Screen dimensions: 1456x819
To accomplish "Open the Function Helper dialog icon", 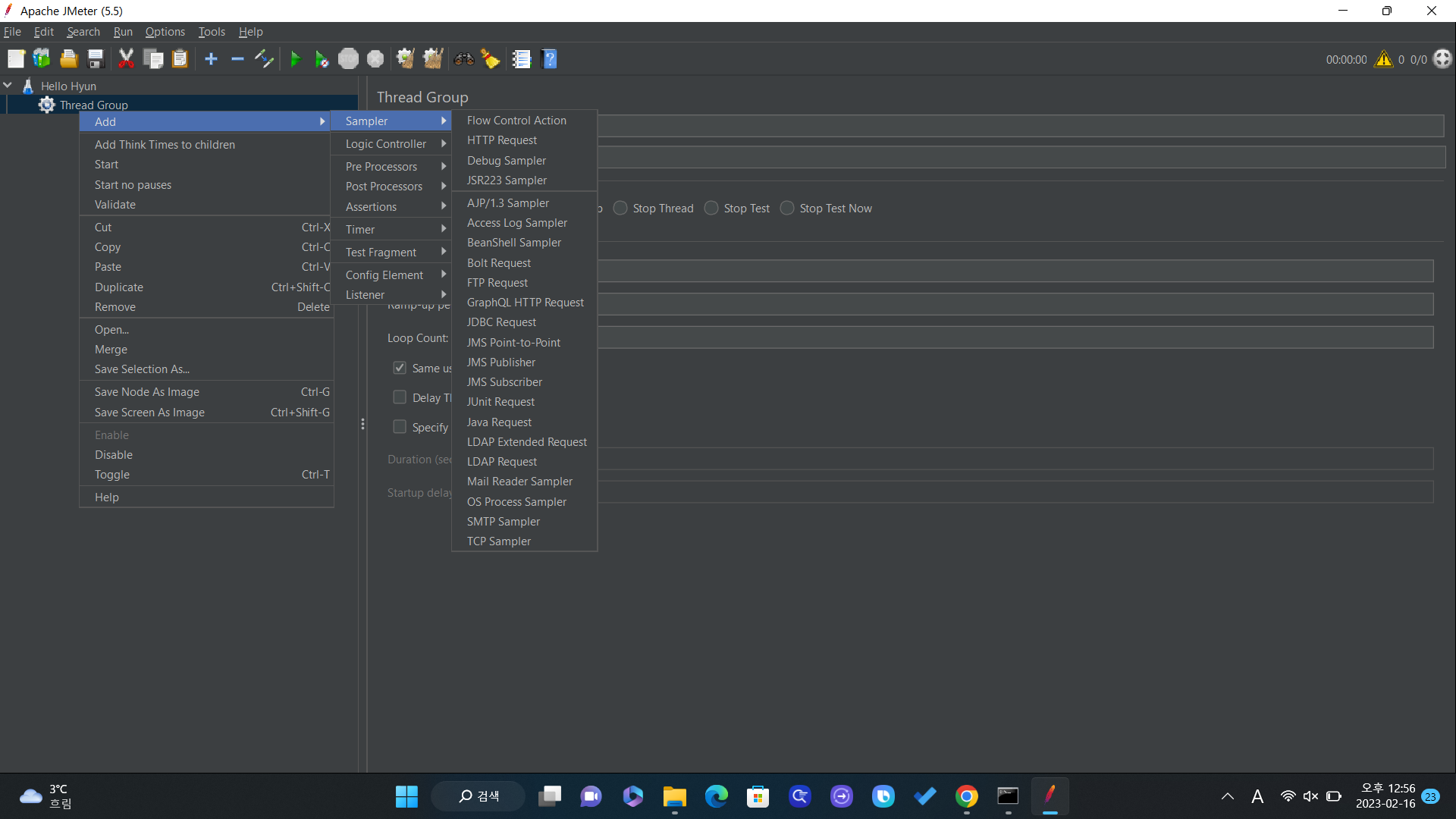I will point(522,59).
